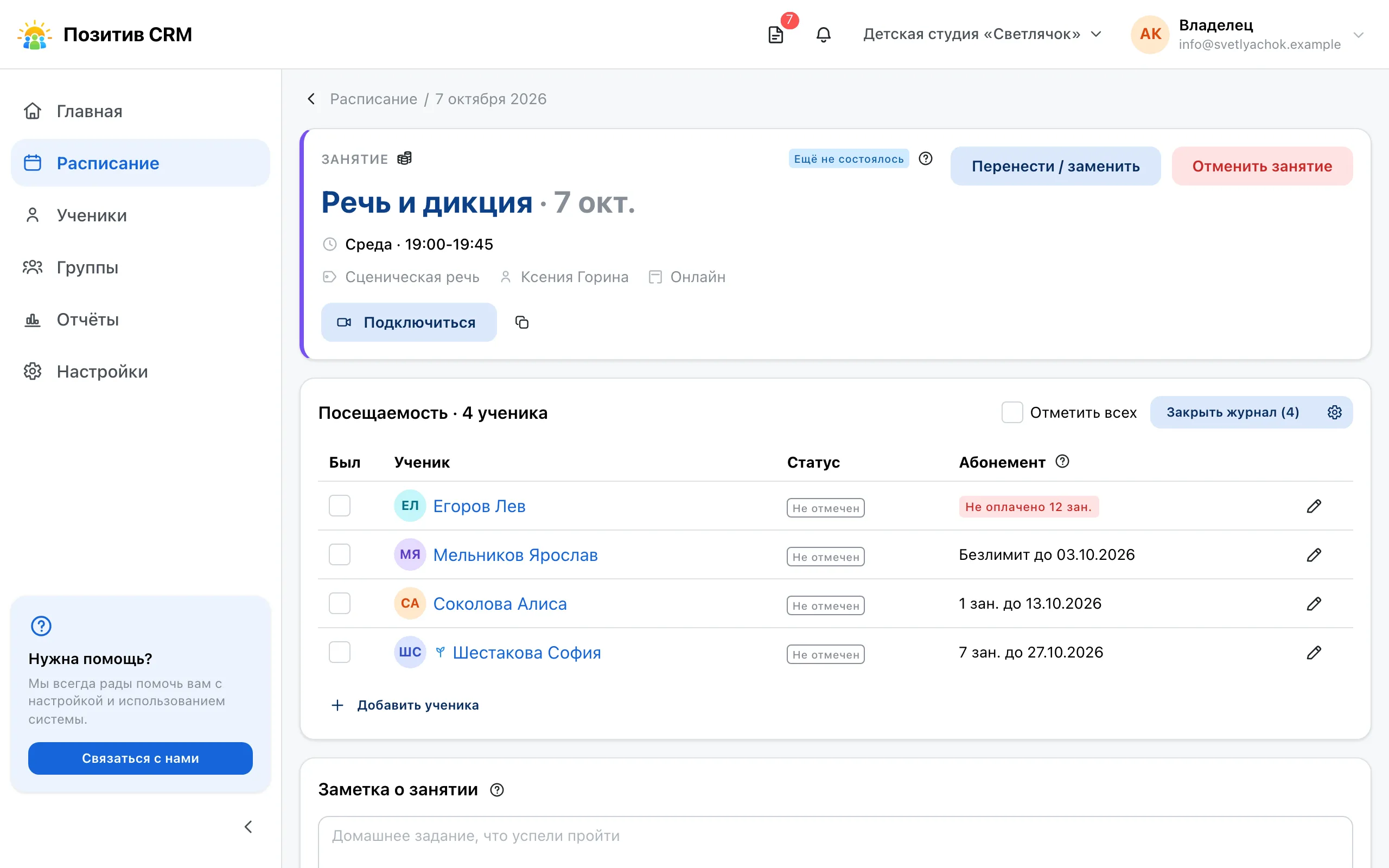Mark Егоров Лев as present
Image resolution: width=1389 pixels, height=868 pixels.
(x=339, y=506)
